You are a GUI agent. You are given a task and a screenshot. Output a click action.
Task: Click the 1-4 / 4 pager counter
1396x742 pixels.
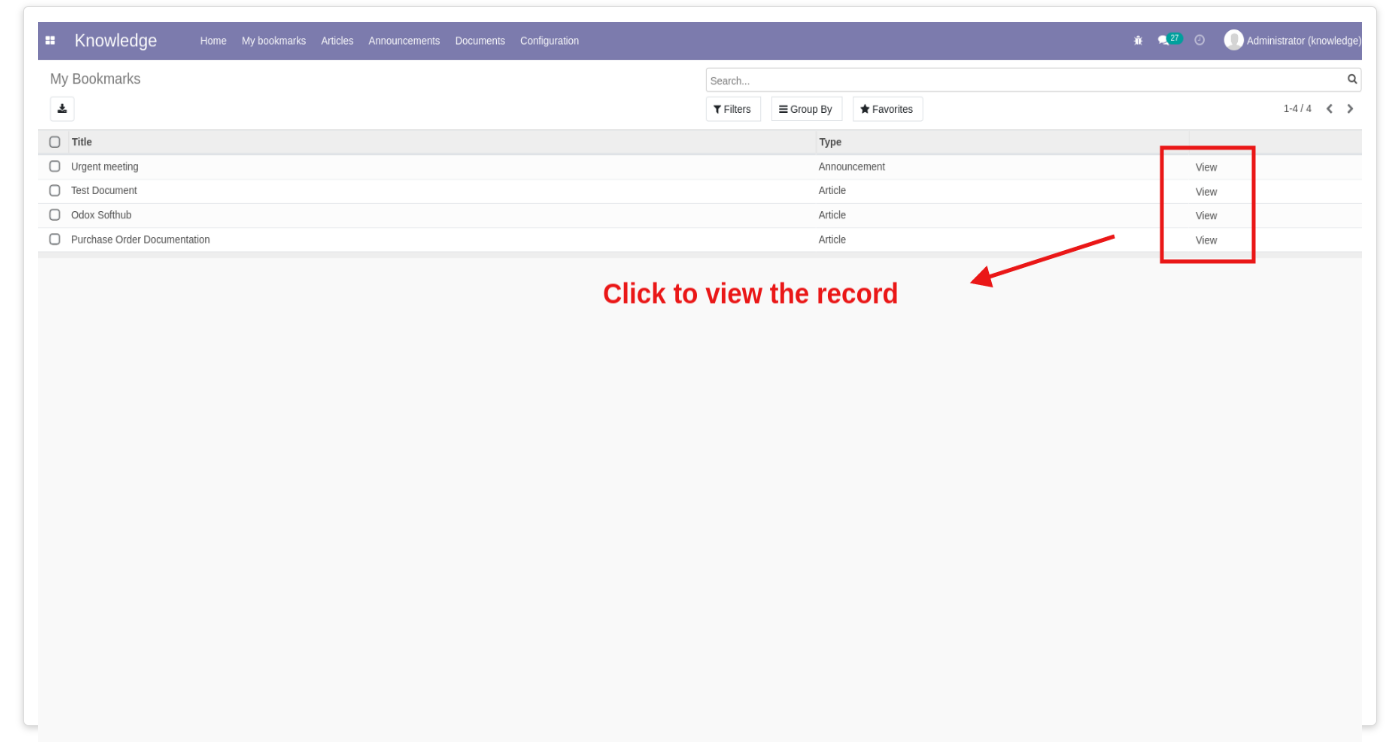pyautogui.click(x=1297, y=109)
